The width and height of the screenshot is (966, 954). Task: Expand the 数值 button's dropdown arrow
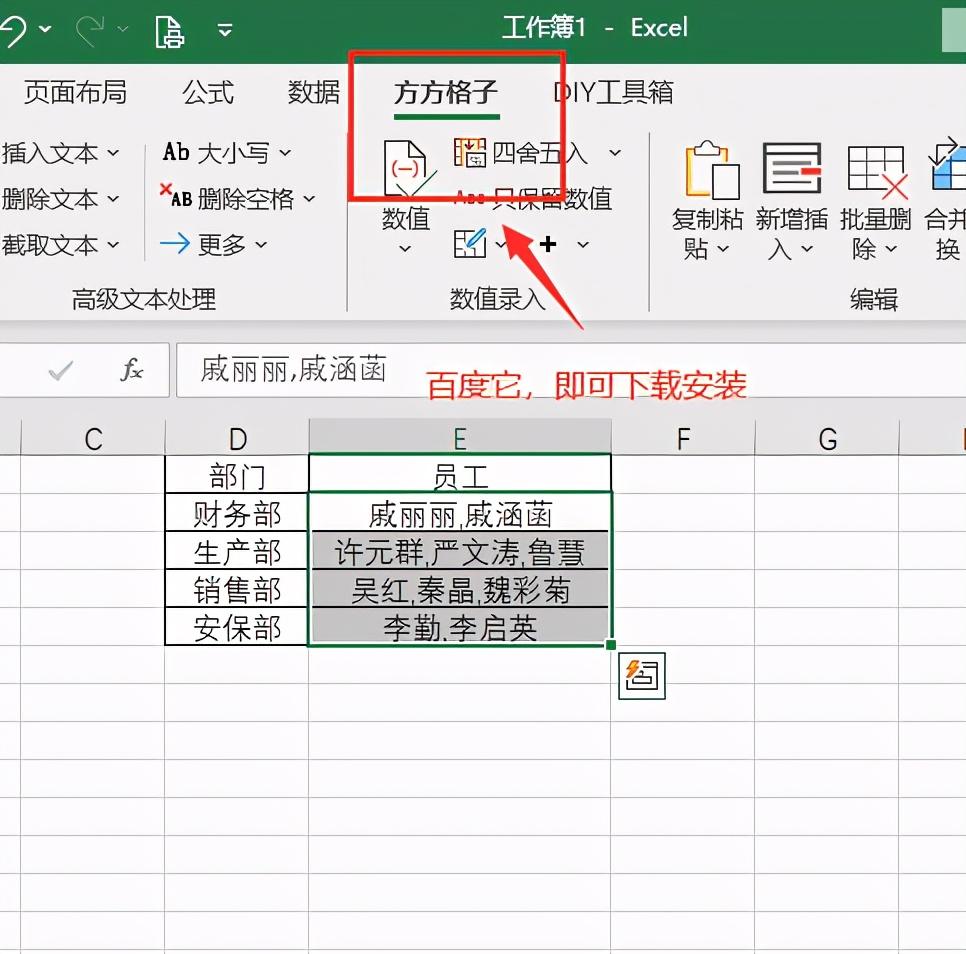point(405,249)
